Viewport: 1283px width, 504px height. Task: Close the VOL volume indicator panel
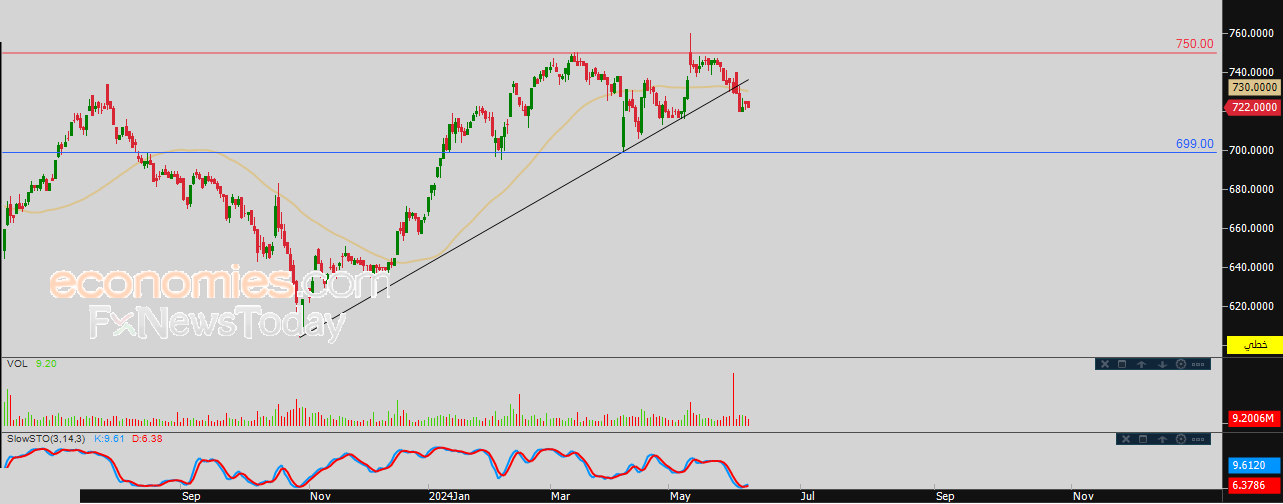click(1105, 364)
